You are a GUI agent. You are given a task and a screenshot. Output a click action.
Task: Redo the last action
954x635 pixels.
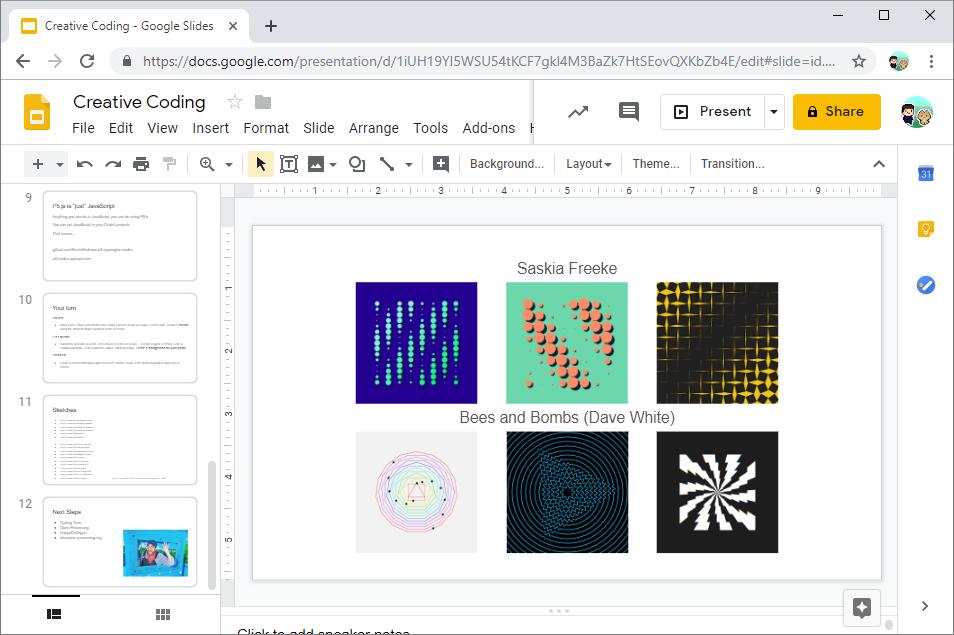point(113,164)
